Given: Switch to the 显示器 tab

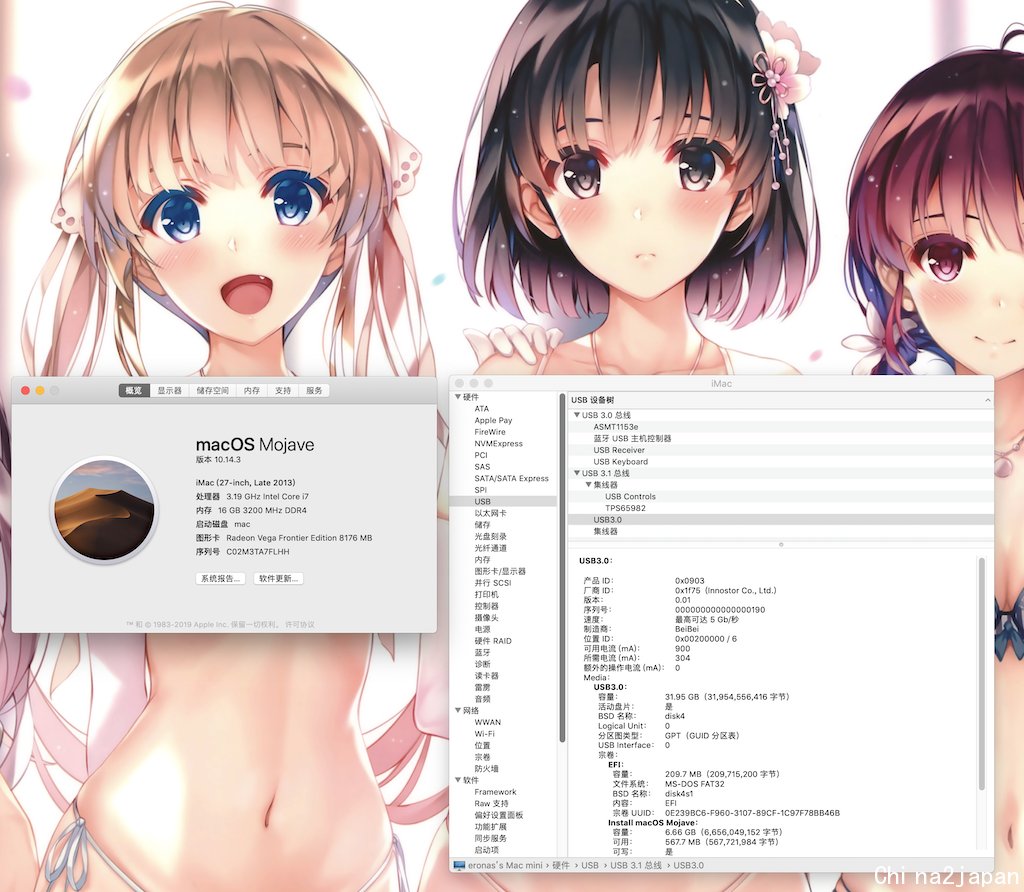Looking at the screenshot, I should click(169, 390).
